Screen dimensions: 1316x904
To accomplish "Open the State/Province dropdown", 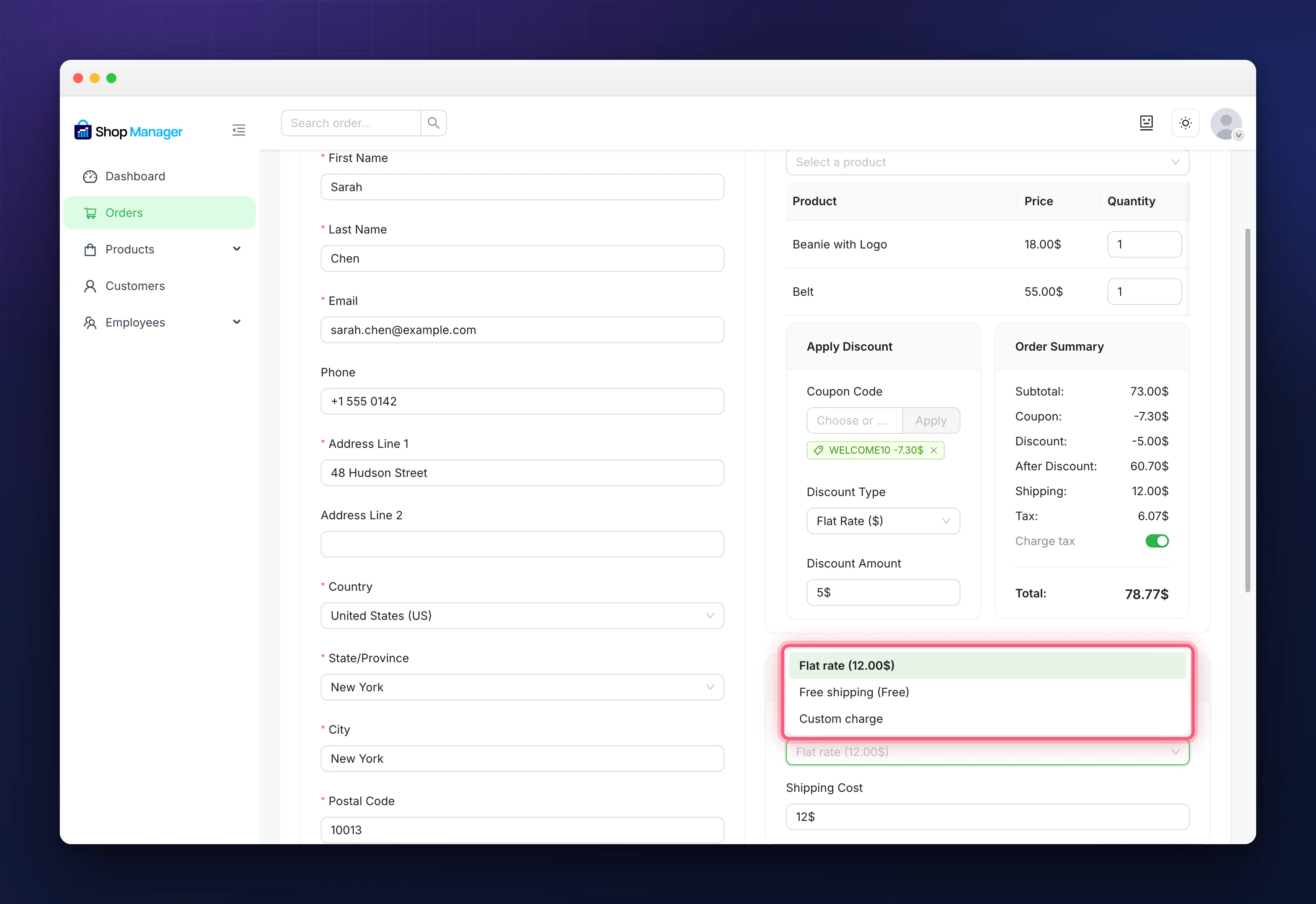I will click(x=522, y=687).
